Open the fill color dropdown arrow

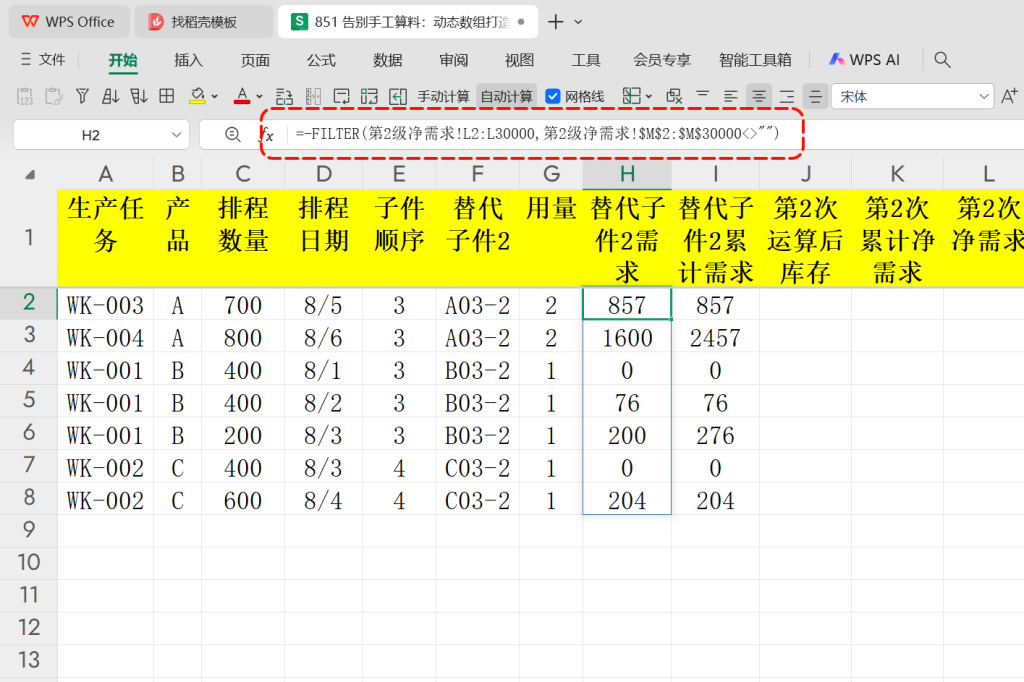click(x=214, y=97)
